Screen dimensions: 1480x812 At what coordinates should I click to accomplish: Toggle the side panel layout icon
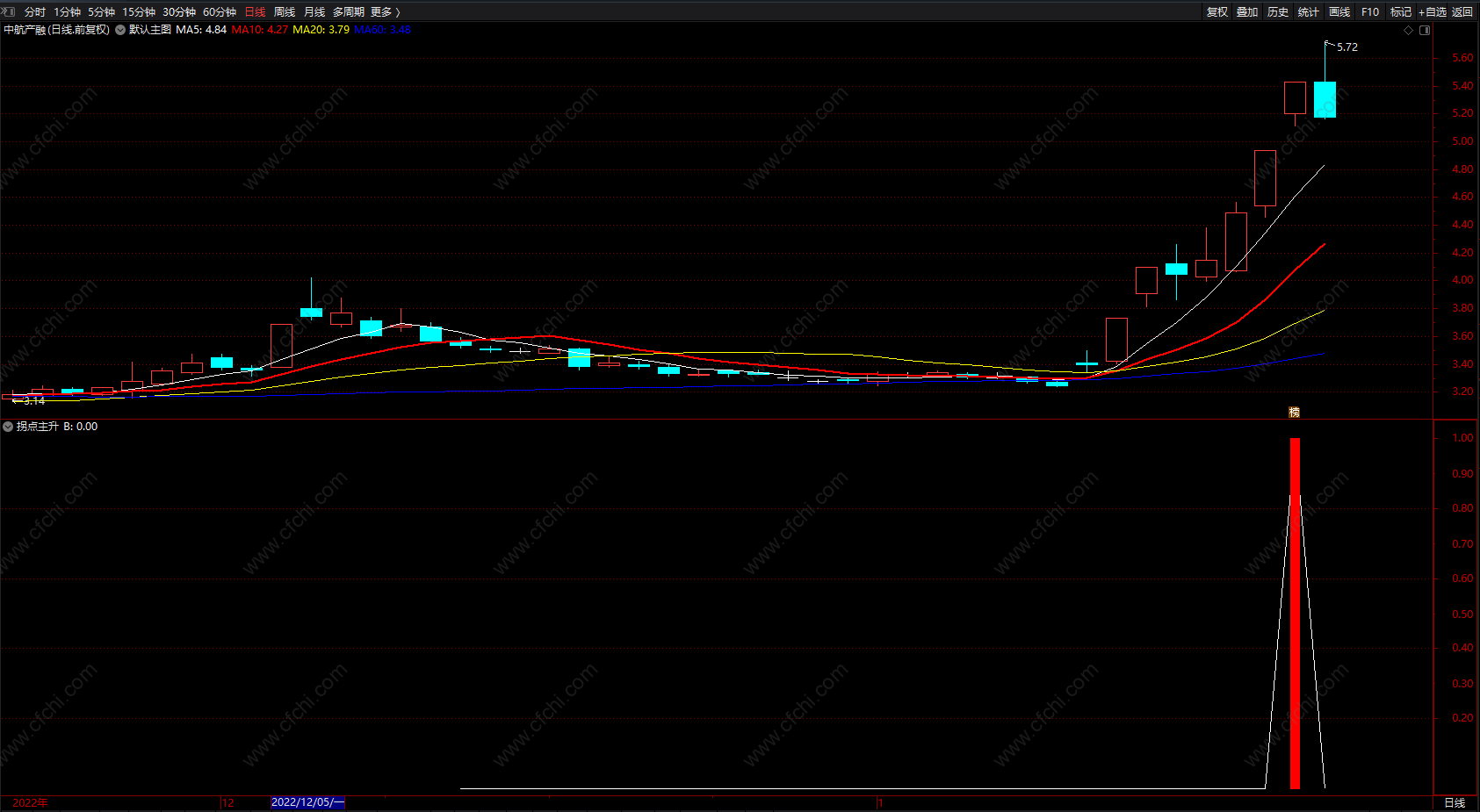coord(1425,30)
